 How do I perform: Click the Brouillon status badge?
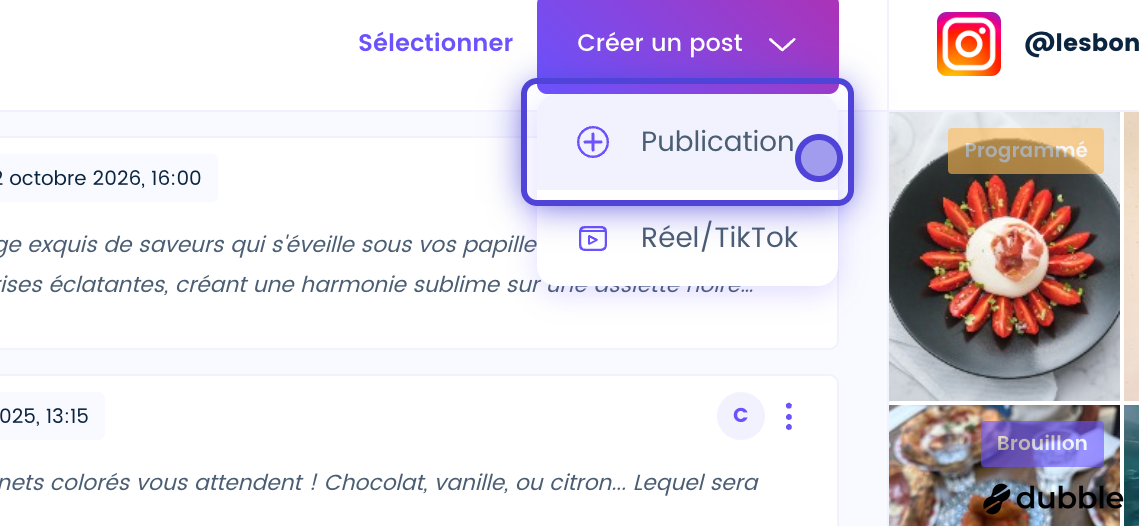[1042, 443]
